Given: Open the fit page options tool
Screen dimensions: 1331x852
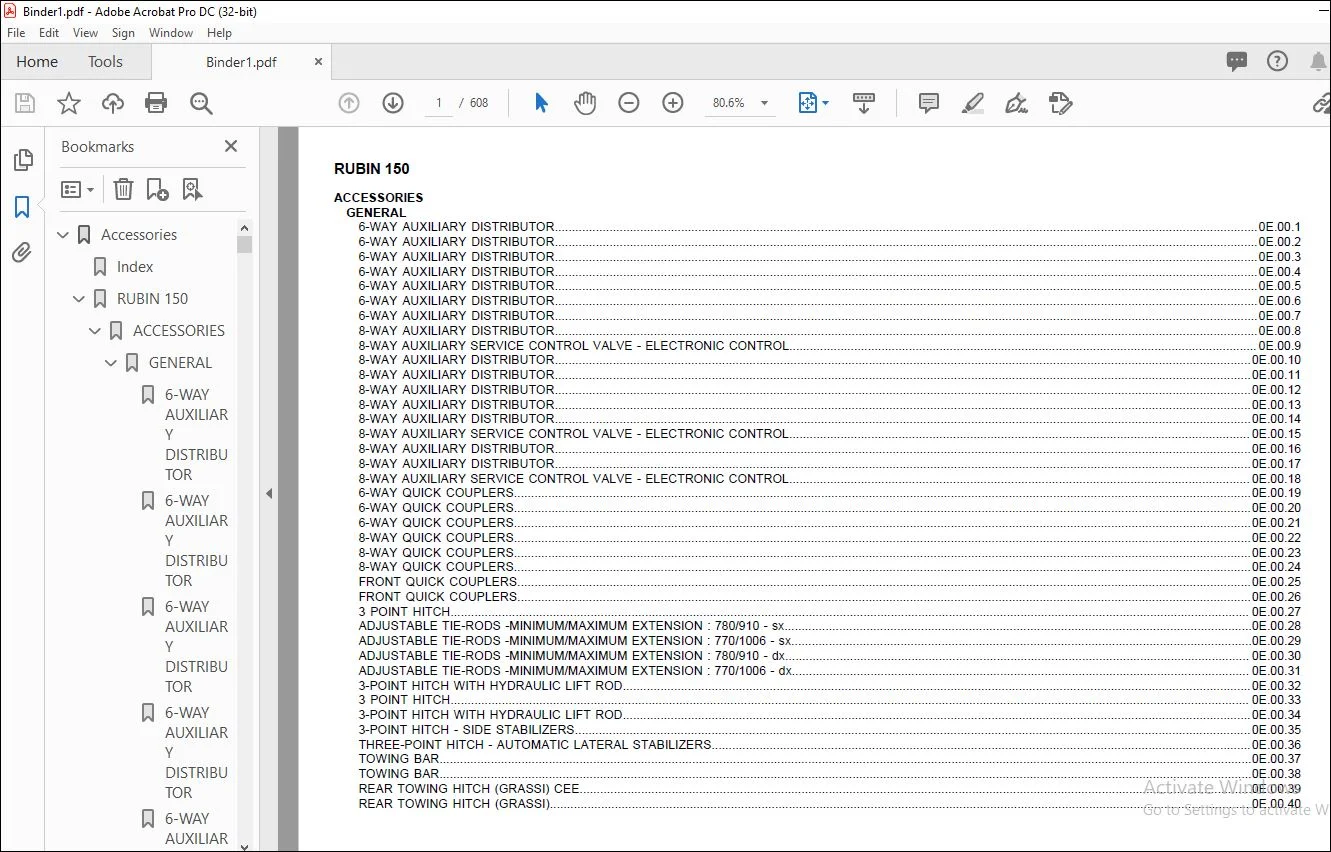Looking at the screenshot, I should click(x=813, y=103).
